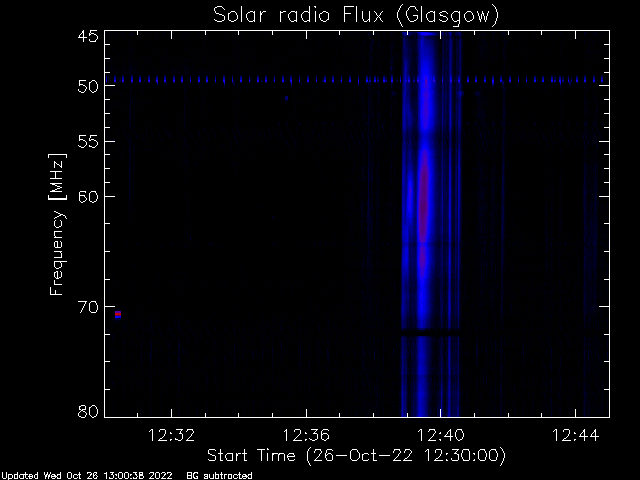Select the 70 frequency axis label
Image resolution: width=640 pixels, height=480 pixels.
pos(88,307)
